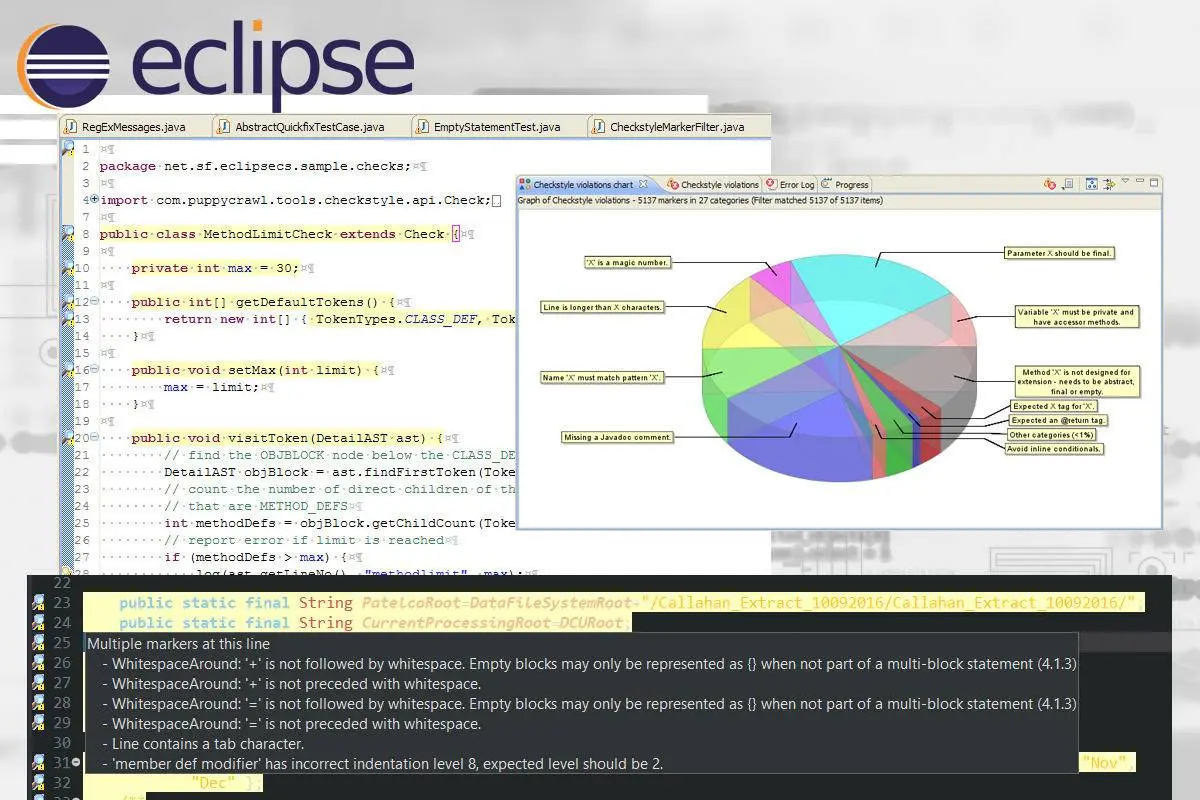1200x800 pixels.
Task: Click 'Avoid inline conditionals' label
Action: click(1055, 449)
